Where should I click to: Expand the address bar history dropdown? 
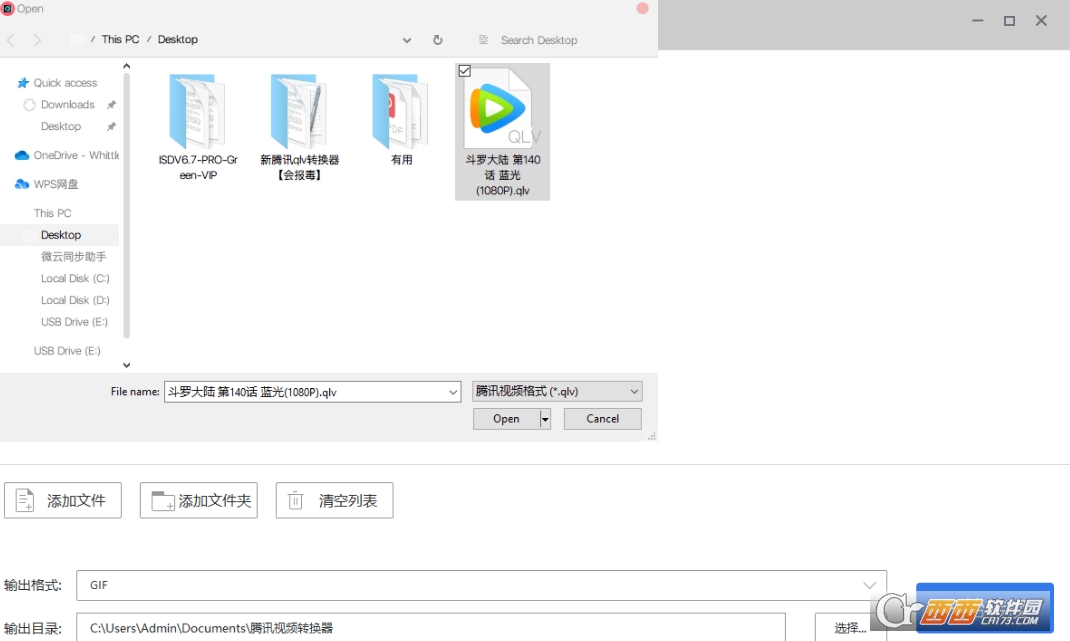407,40
